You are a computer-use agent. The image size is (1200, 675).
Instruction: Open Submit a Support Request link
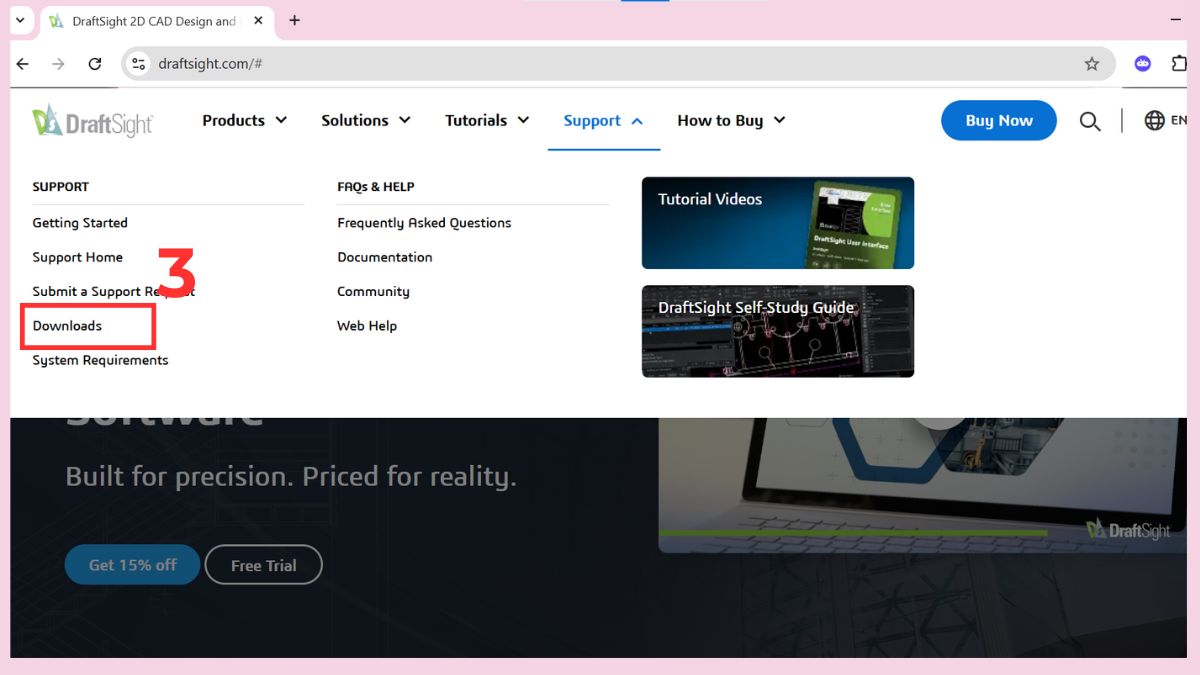click(113, 291)
